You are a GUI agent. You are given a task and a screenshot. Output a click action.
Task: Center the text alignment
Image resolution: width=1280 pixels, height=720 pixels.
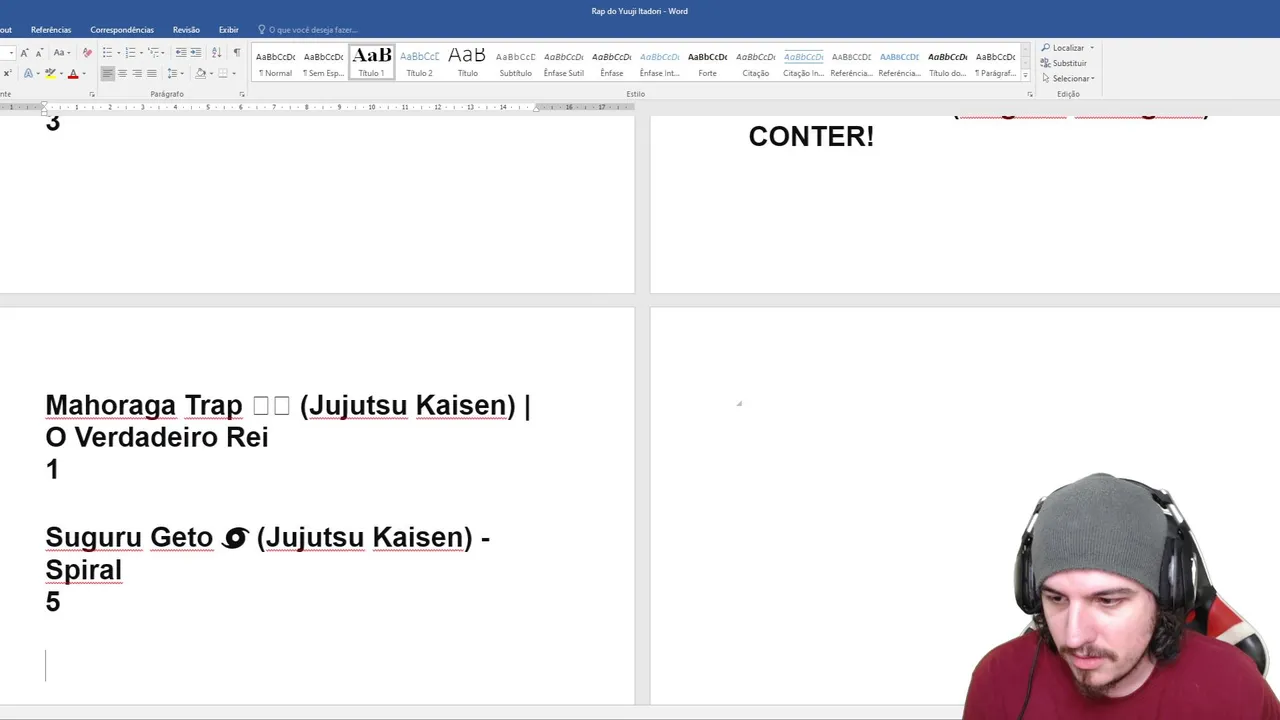click(122, 73)
